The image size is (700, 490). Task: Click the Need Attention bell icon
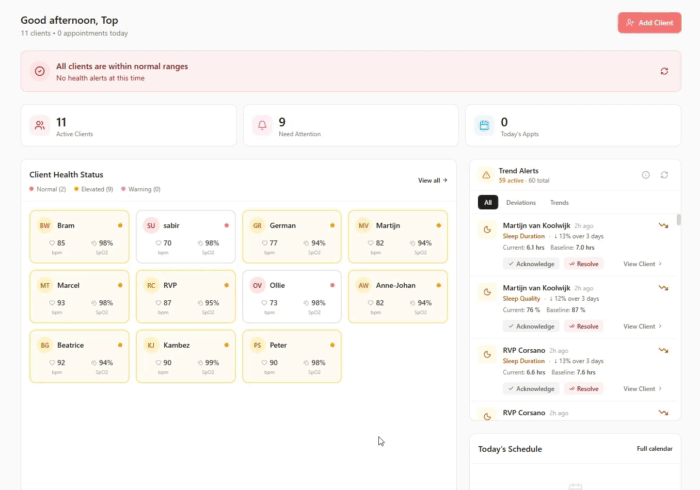pyautogui.click(x=262, y=125)
